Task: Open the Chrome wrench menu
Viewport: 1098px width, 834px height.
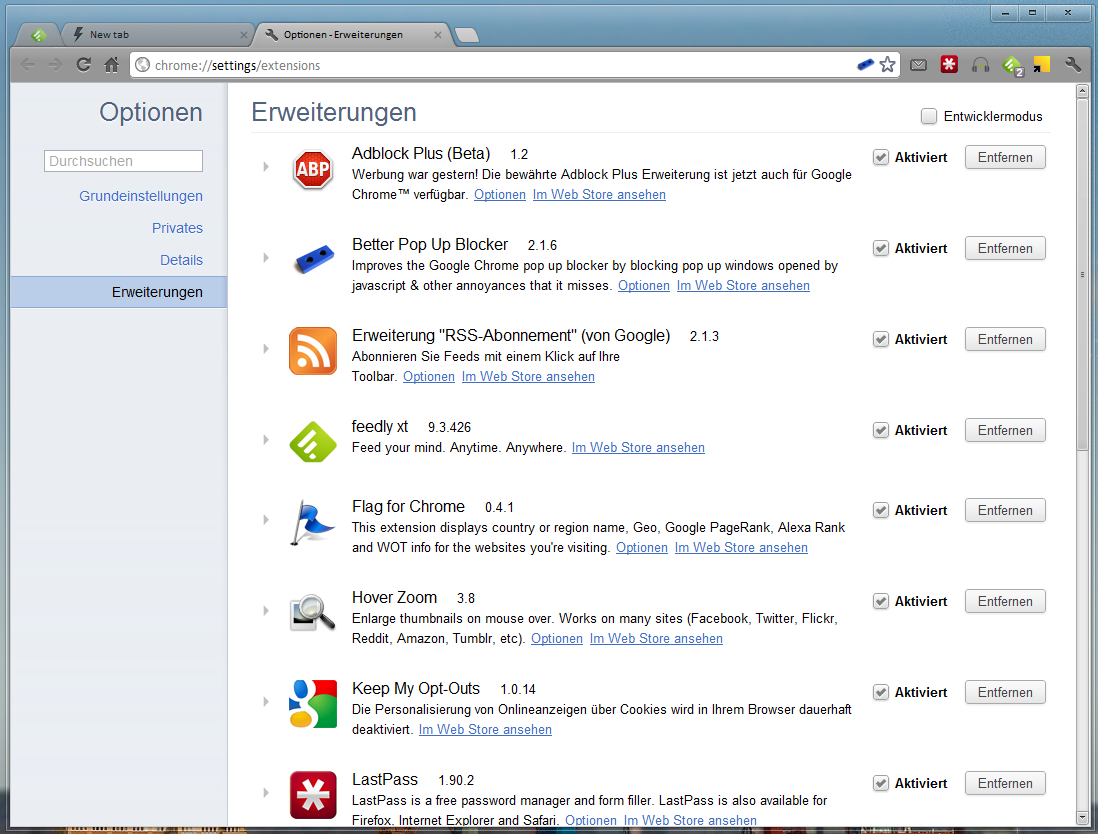Action: pos(1073,65)
